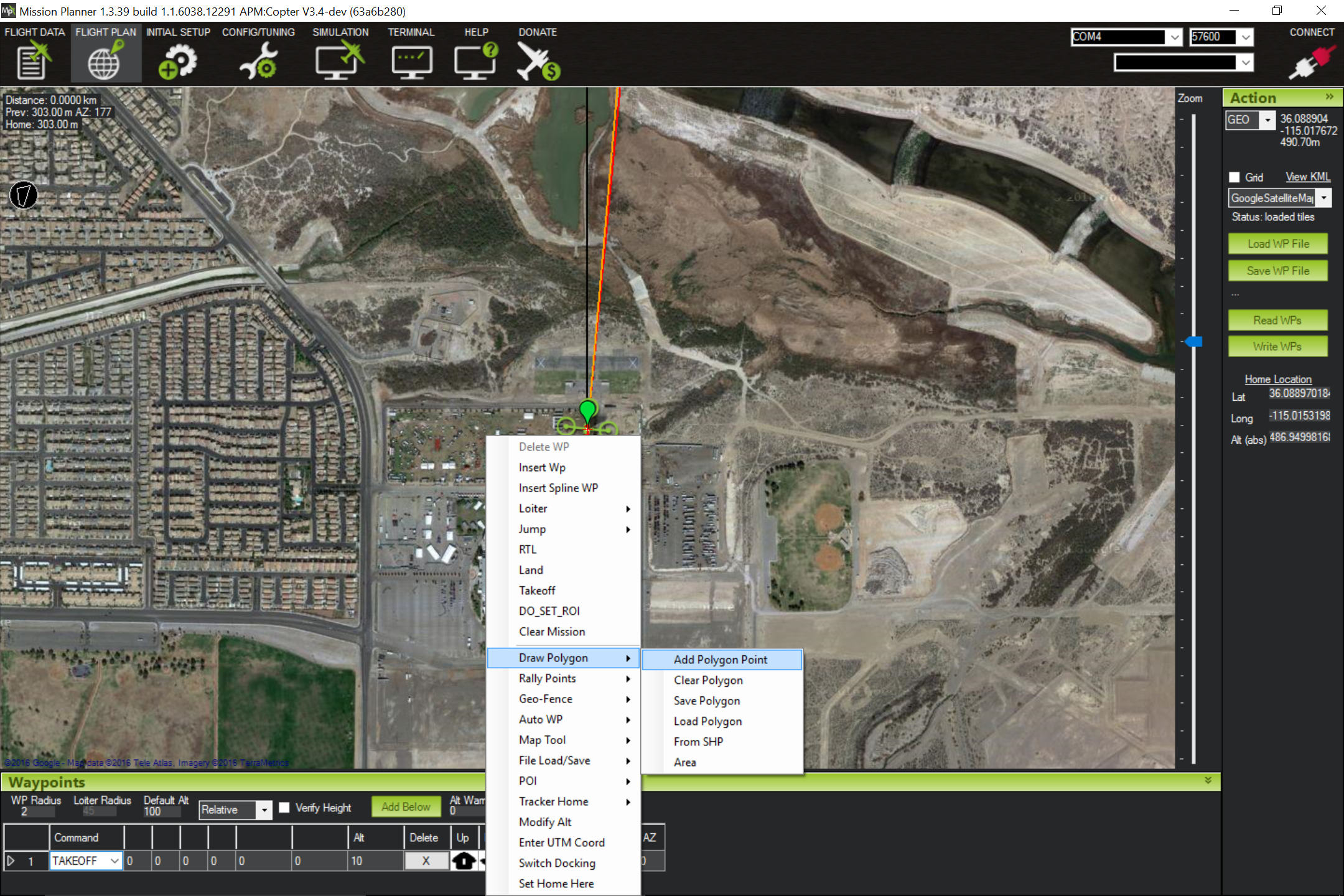Open the 57600 baud rate dropdown
The width and height of the screenshot is (1344, 896).
click(1246, 37)
